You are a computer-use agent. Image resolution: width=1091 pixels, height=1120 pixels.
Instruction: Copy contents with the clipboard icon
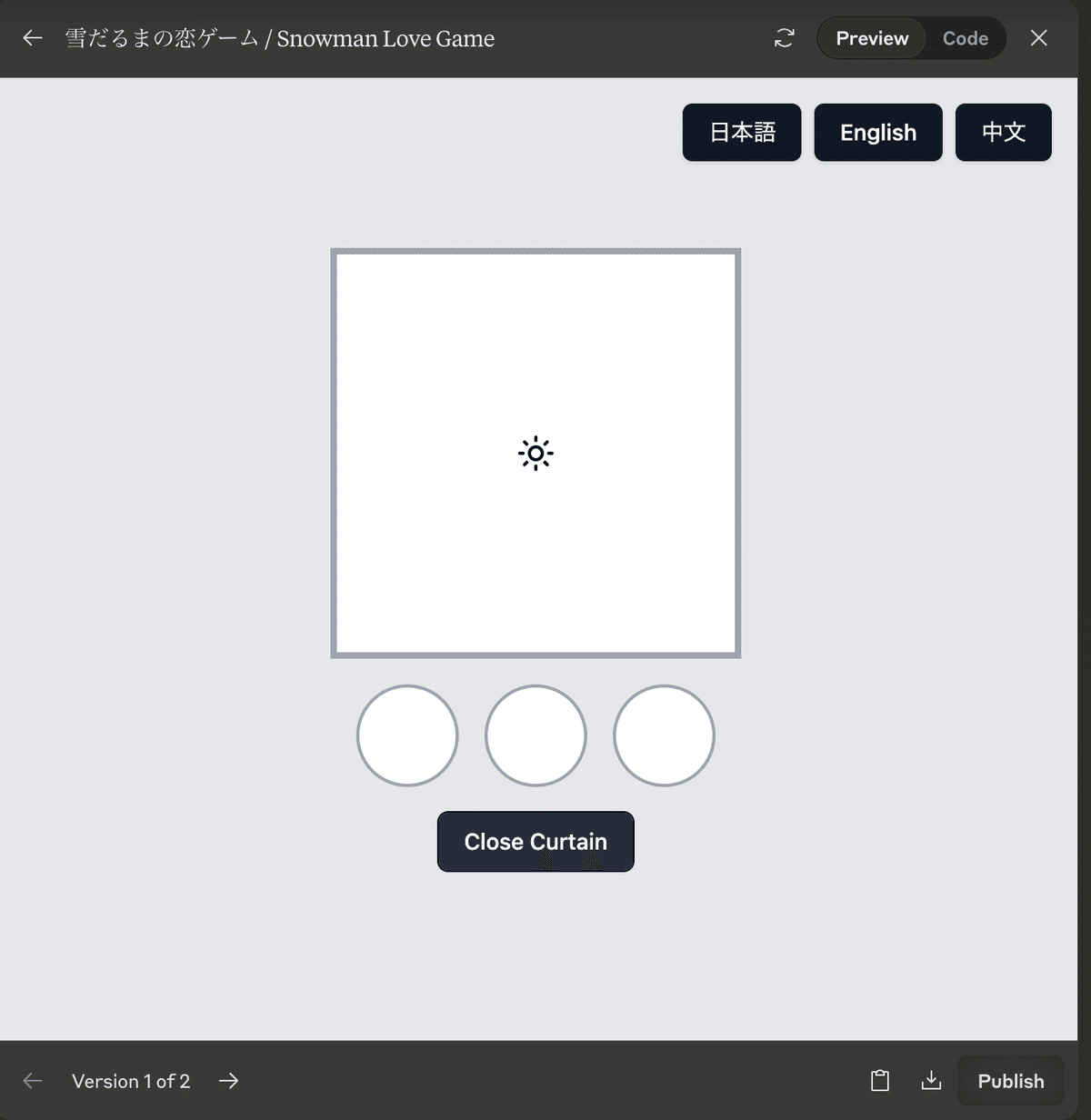click(x=880, y=1081)
